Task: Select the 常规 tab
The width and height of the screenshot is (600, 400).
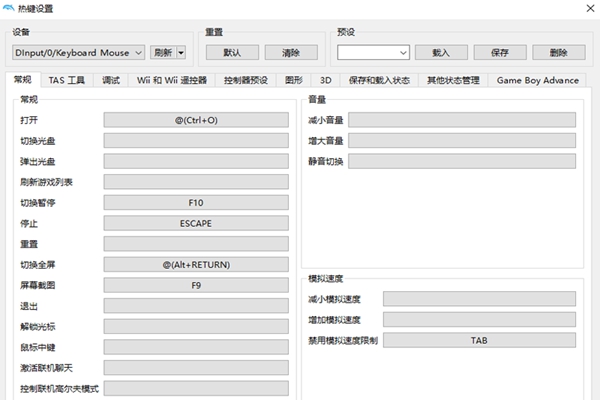Action: (x=23, y=79)
